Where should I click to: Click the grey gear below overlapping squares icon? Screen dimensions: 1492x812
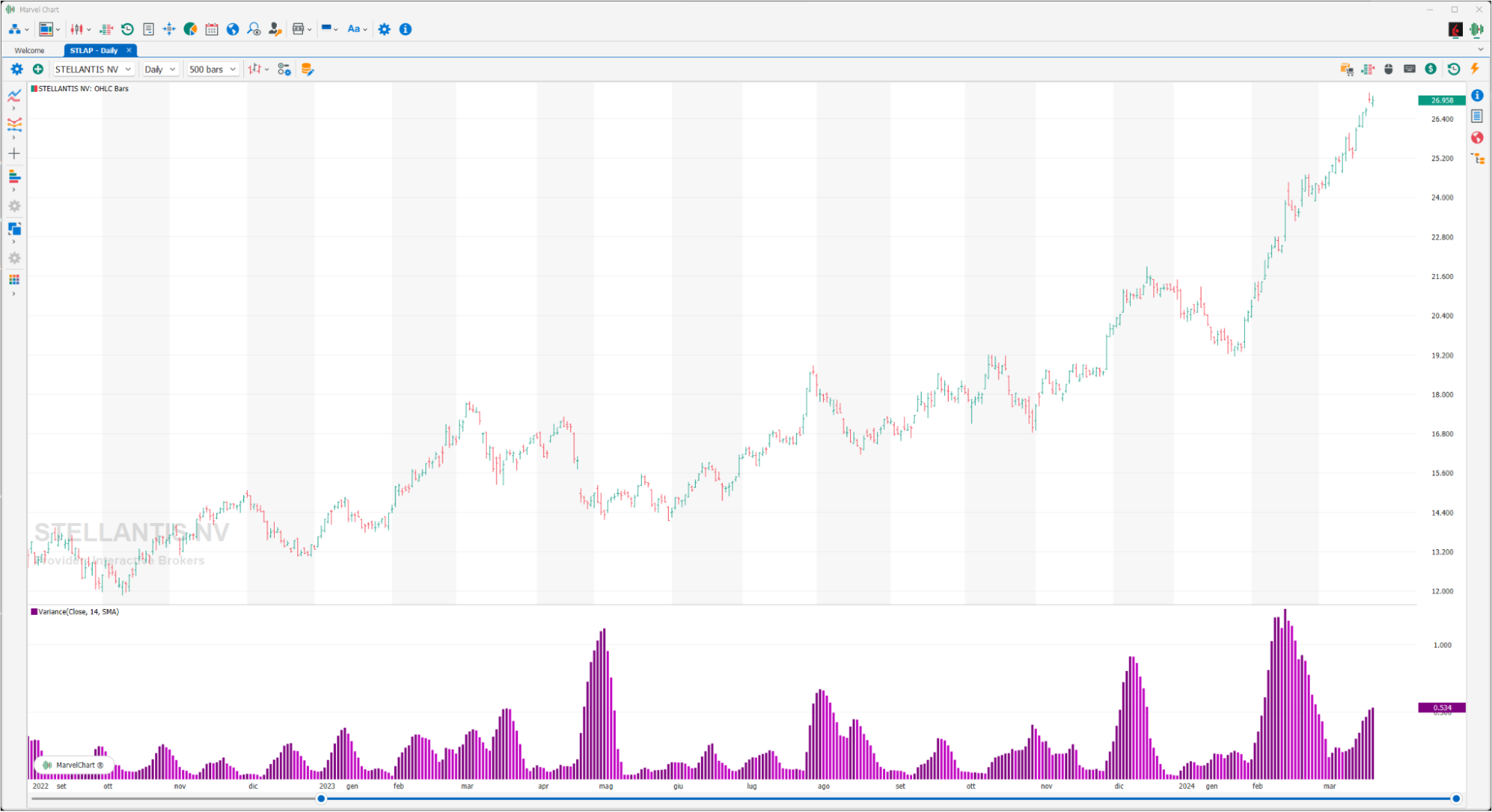click(14, 258)
